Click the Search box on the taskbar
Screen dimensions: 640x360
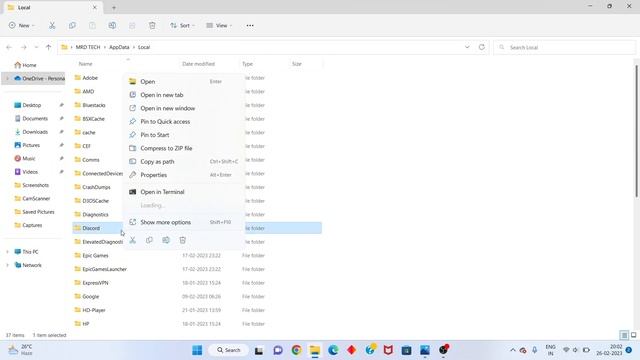pos(229,350)
